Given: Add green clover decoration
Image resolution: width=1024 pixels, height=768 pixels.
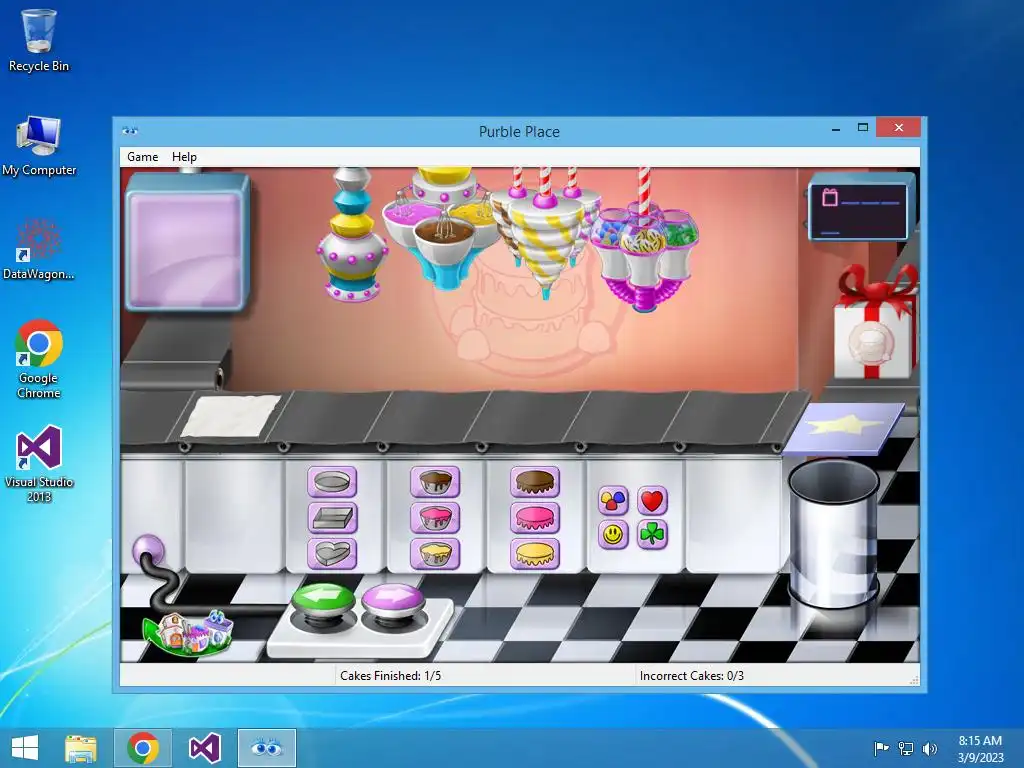Looking at the screenshot, I should pos(652,535).
